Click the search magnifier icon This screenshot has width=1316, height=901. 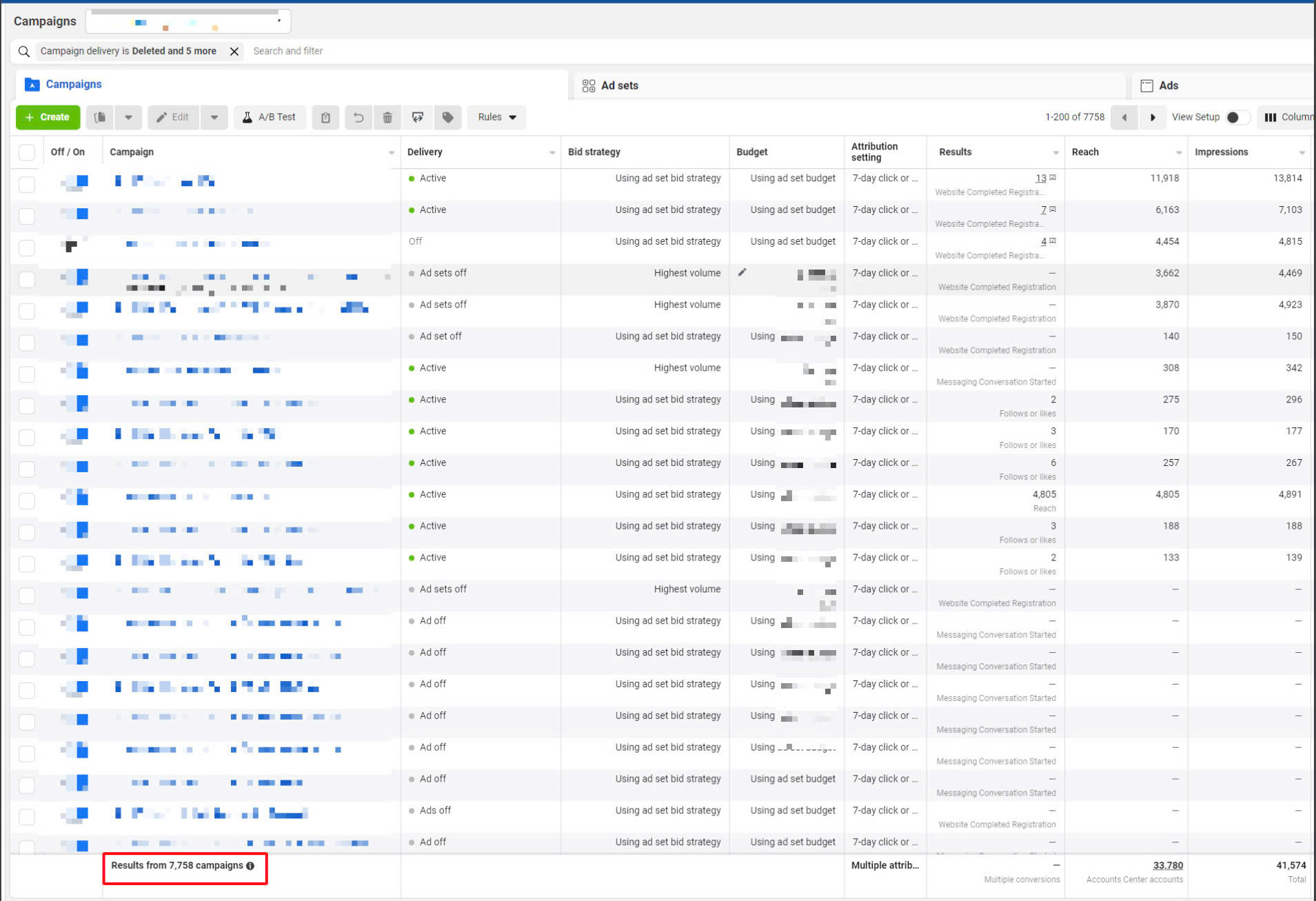click(23, 51)
